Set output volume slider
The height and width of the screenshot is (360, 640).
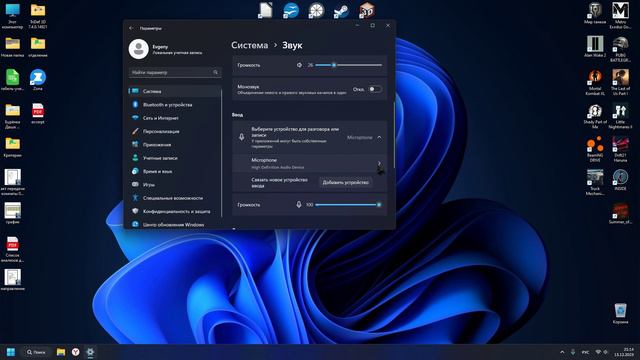[349, 65]
